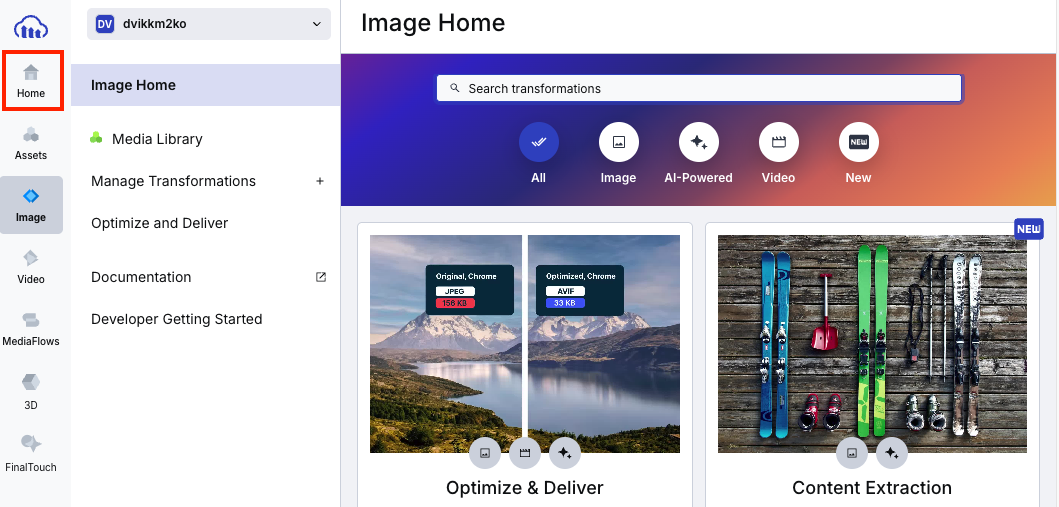Open Optimize and Deliver sidebar item
This screenshot has width=1059, height=507.
pos(160,223)
